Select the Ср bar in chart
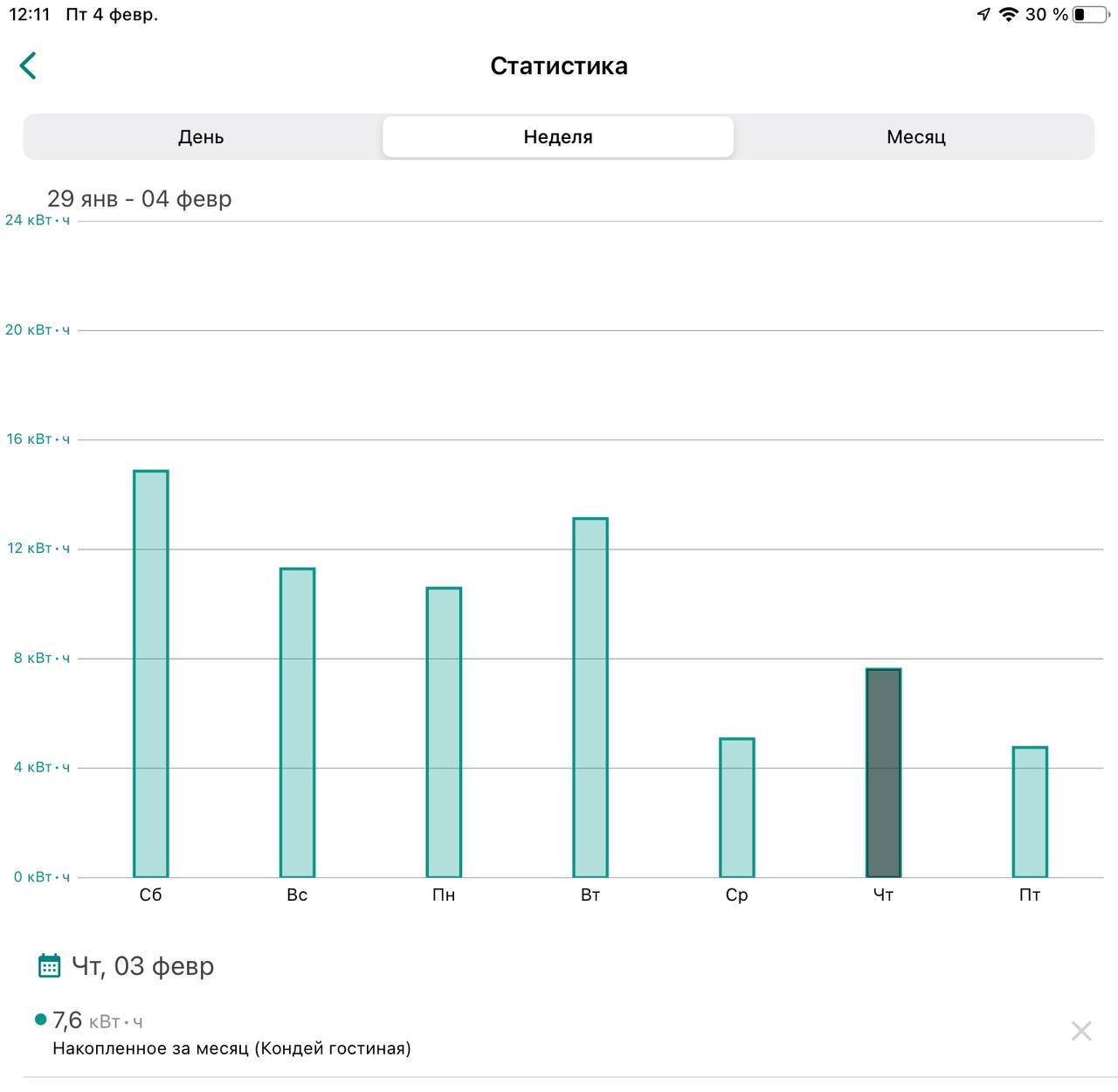Viewport: 1118px width, 1092px height. coord(736,807)
